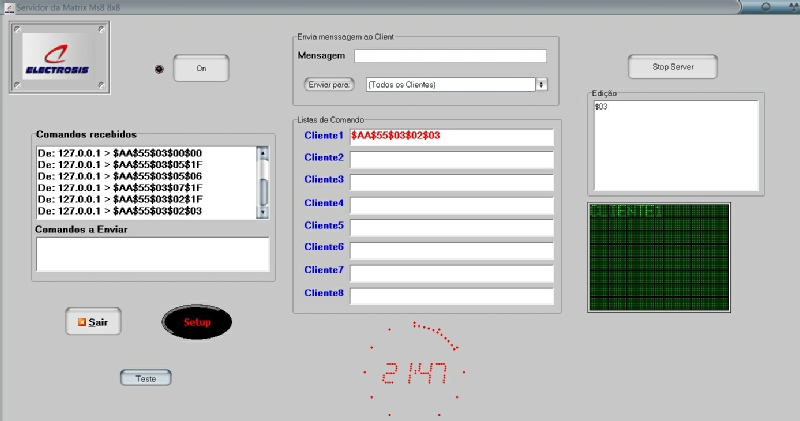Click the Comandos a Enviar text box
Image resolution: width=800 pixels, height=421 pixels.
pos(152,254)
